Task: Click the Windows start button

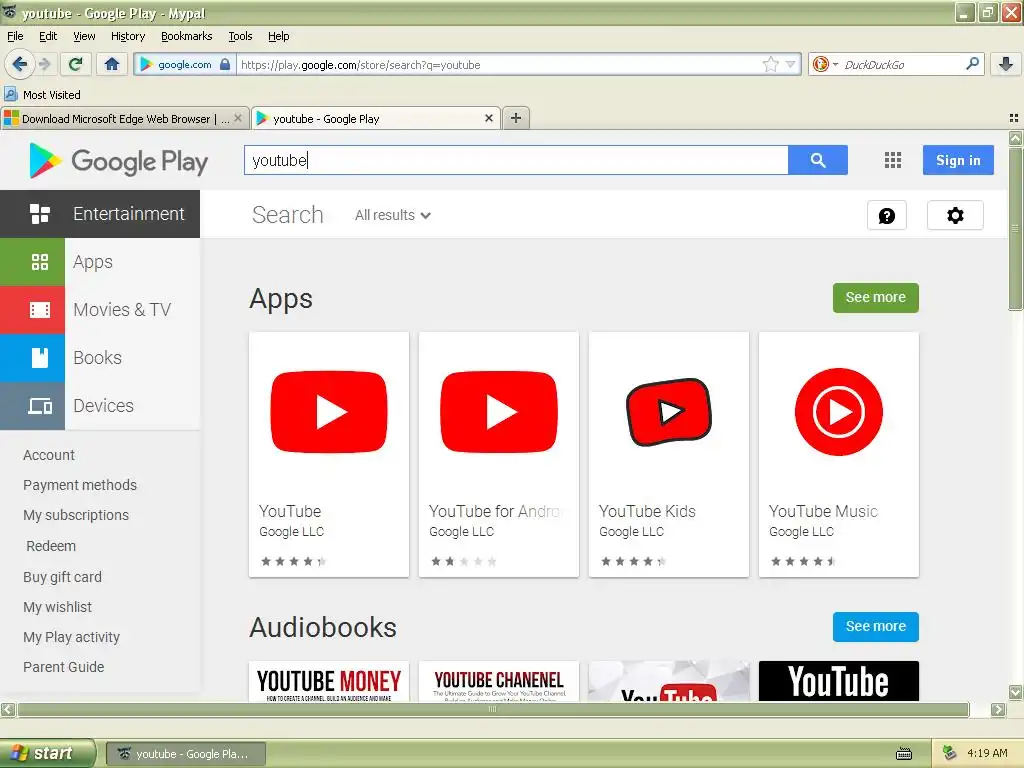Action: 47,754
